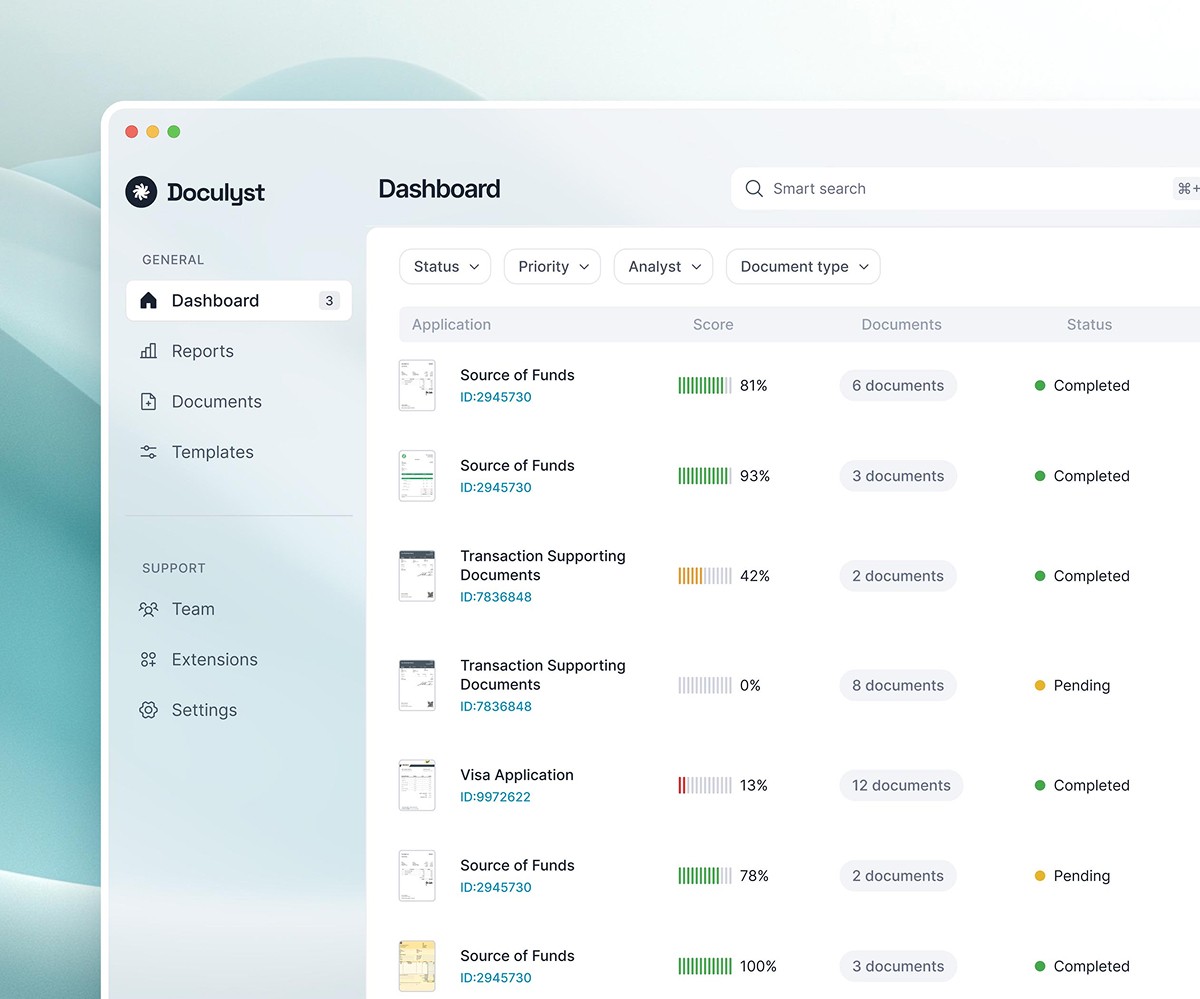
Task: Click the 93% score value
Action: coord(755,476)
